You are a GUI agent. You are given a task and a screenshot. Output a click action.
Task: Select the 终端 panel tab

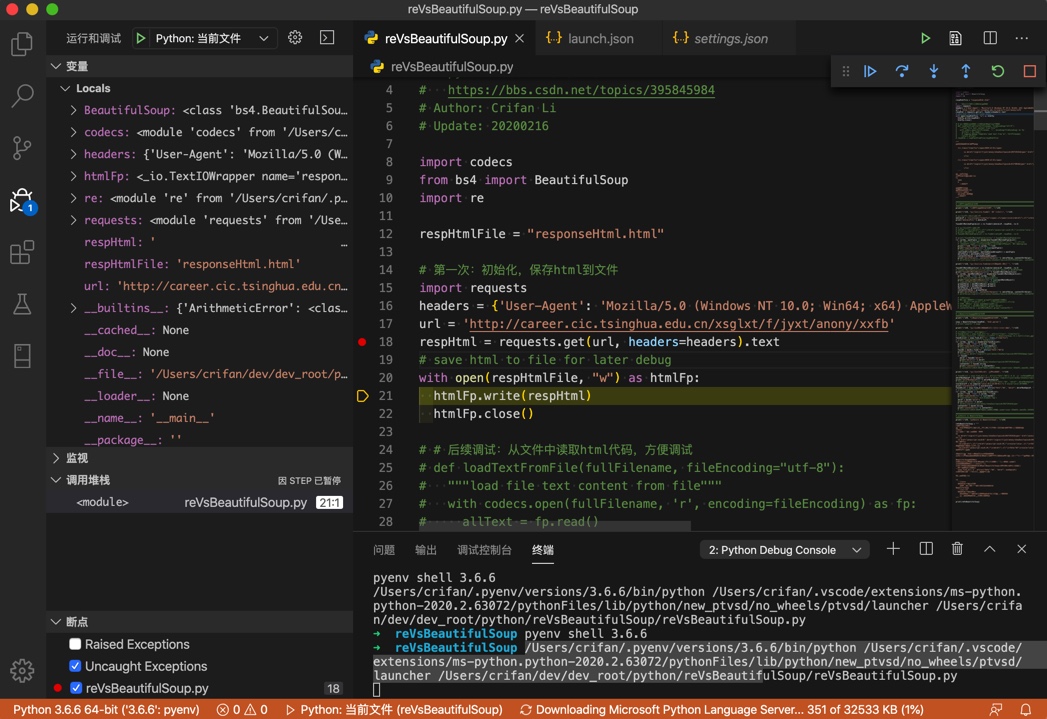[x=543, y=549]
